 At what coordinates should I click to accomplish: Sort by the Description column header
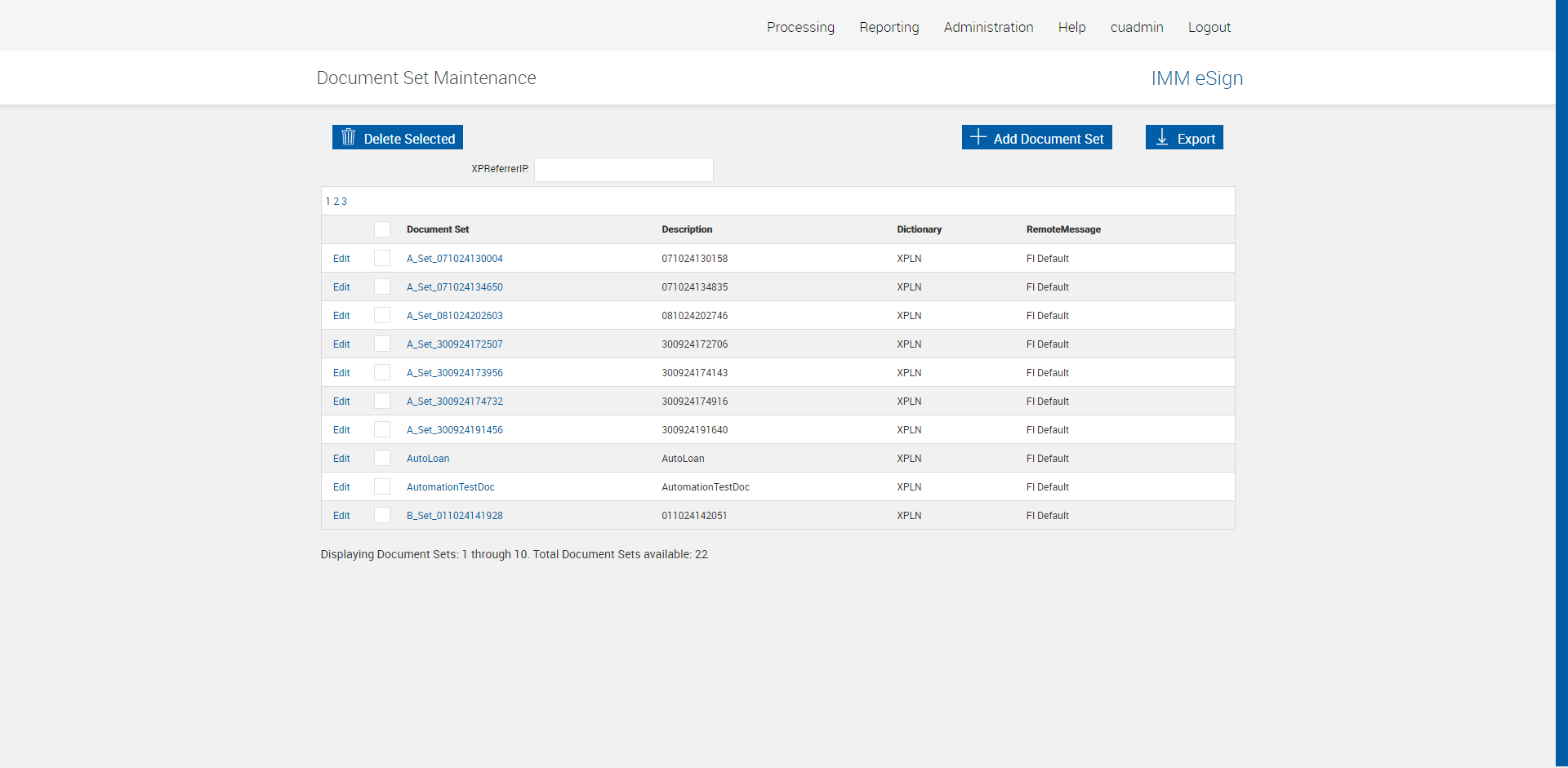[687, 229]
